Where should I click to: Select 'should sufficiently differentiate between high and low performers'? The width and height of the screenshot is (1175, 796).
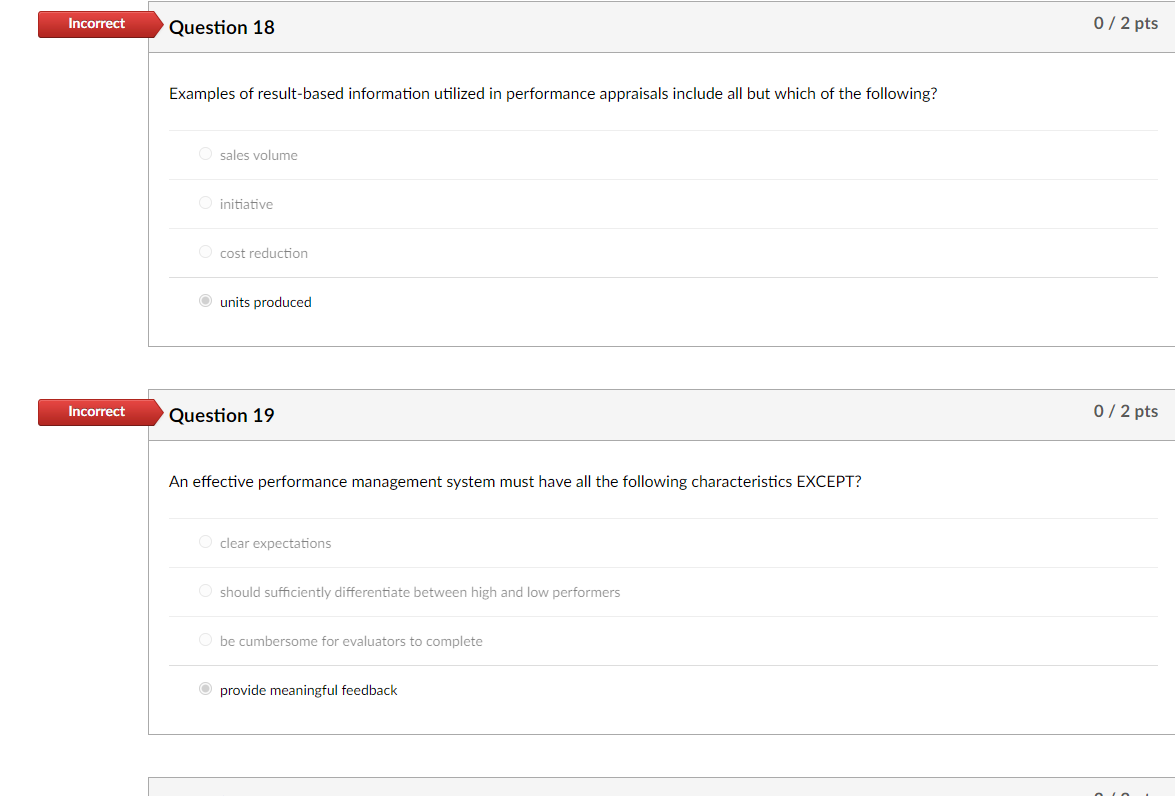click(x=205, y=589)
